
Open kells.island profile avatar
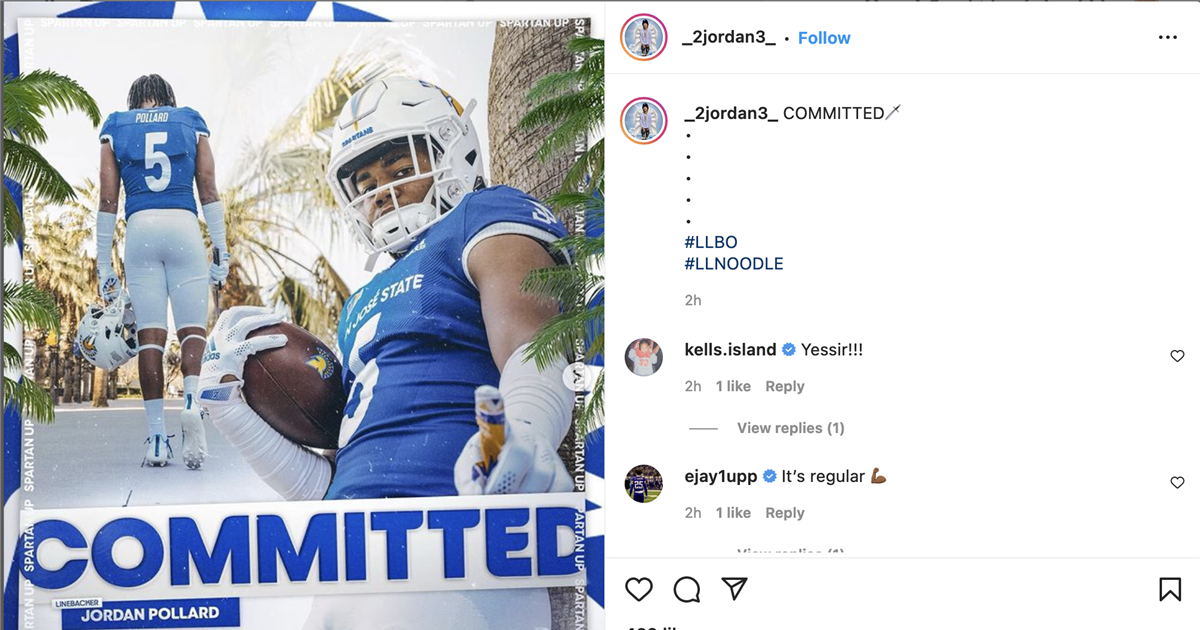click(644, 357)
